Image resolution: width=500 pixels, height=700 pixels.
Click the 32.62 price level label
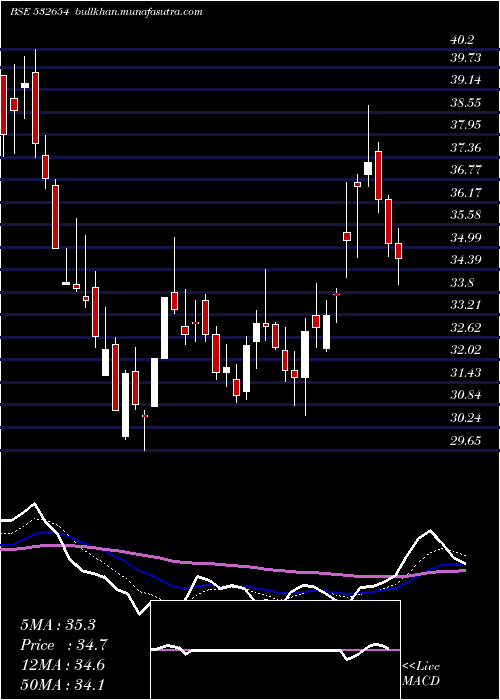tap(465, 328)
